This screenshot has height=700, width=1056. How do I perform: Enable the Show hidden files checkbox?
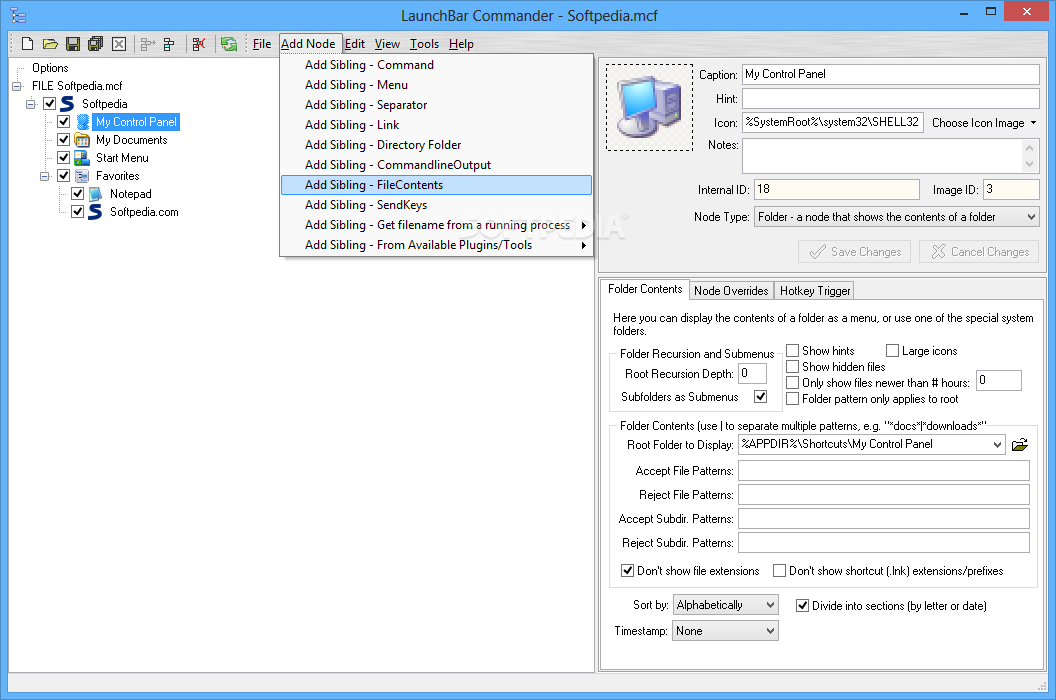point(793,367)
